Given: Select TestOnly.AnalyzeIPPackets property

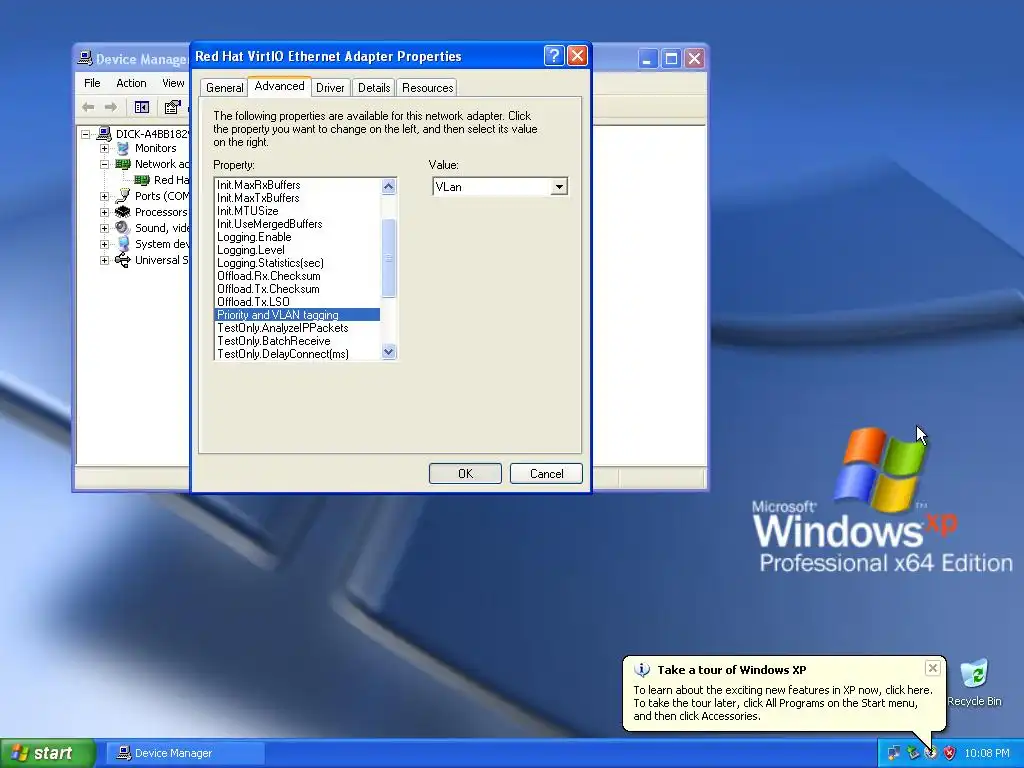Looking at the screenshot, I should 297,328.
